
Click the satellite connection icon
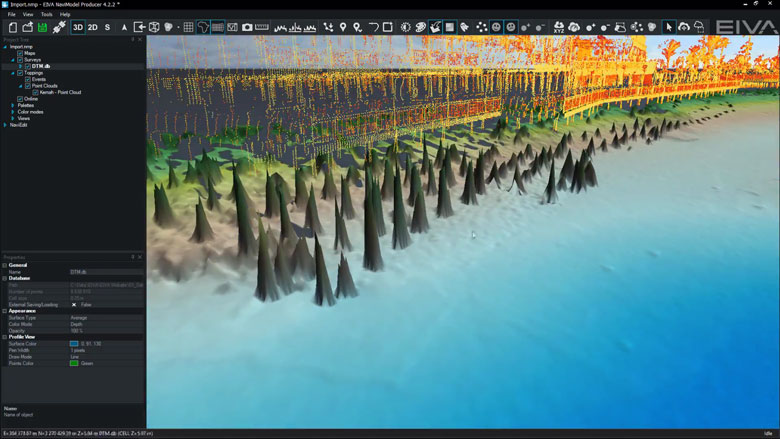coord(59,27)
